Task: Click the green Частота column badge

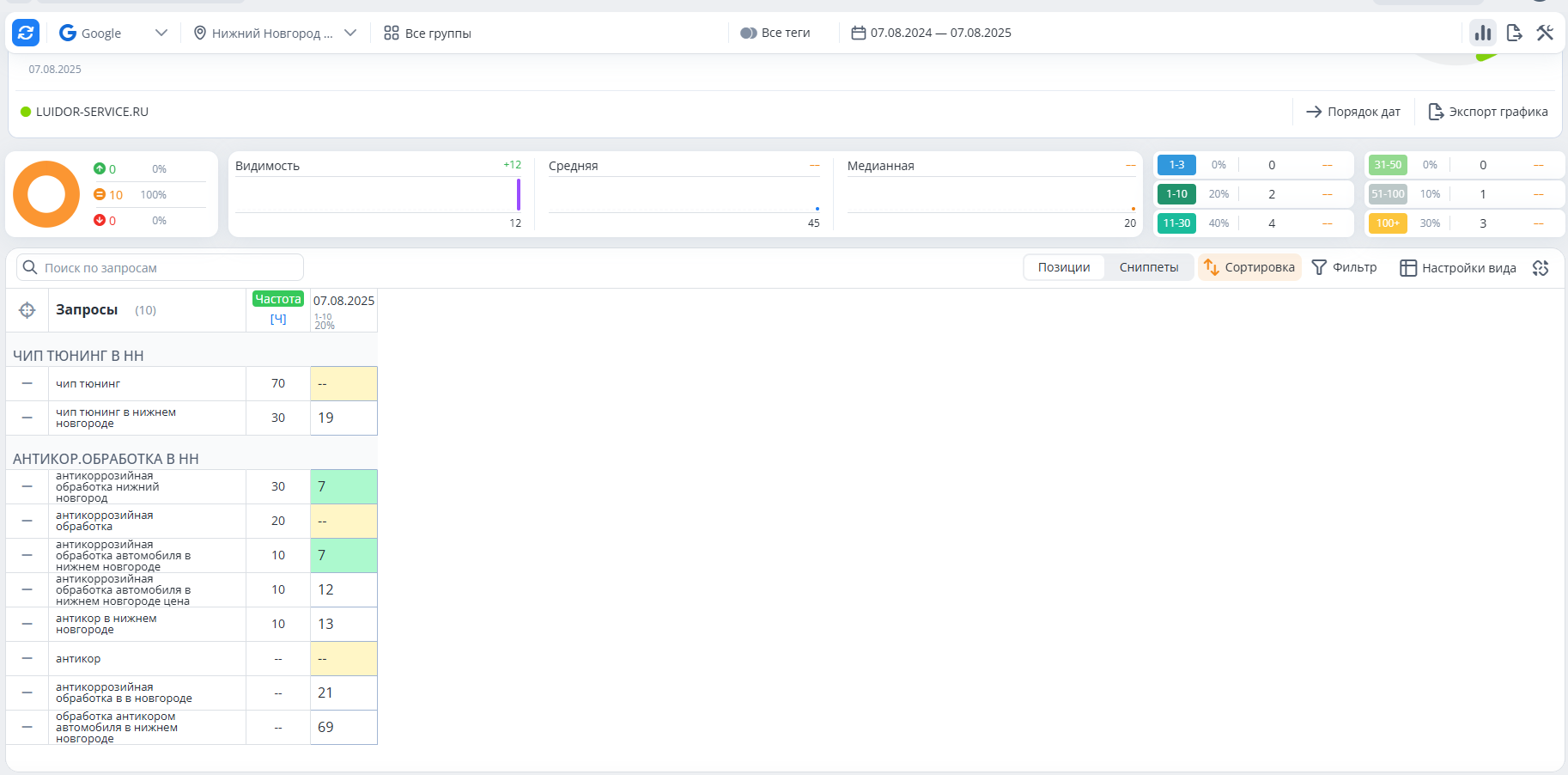Action: coord(278,299)
